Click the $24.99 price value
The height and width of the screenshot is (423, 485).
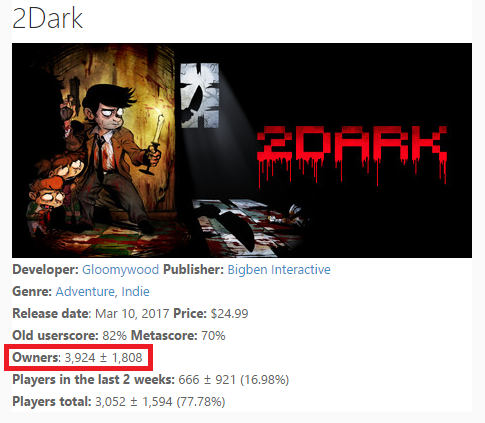point(229,314)
